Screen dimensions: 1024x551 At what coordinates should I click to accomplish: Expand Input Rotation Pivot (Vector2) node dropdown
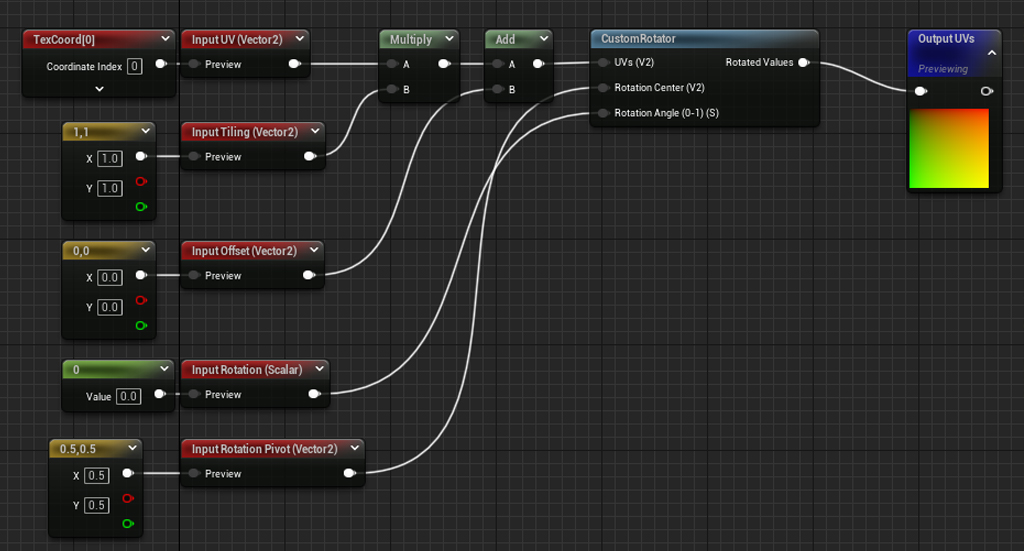pyautogui.click(x=355, y=449)
